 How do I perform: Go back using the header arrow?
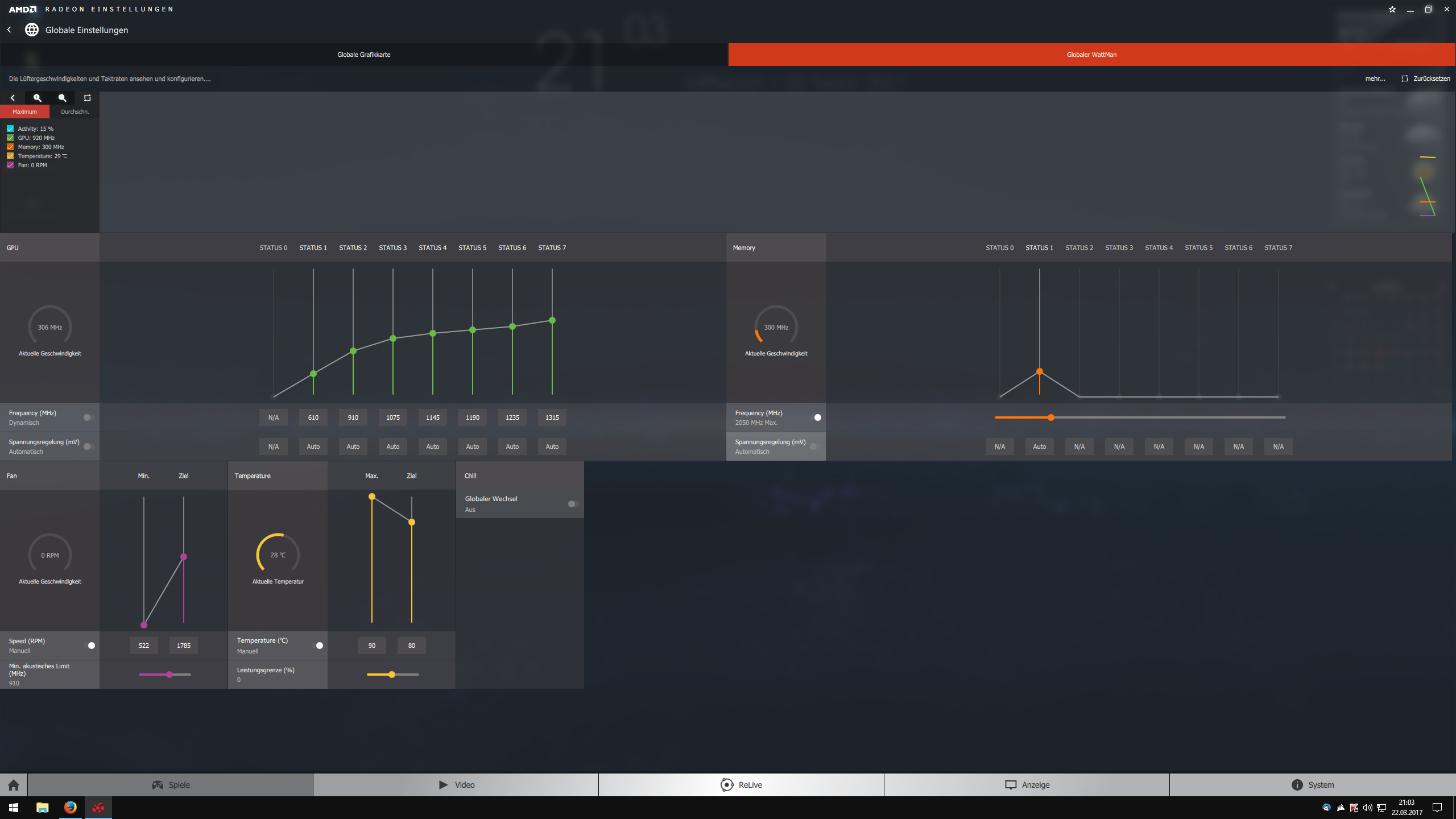[x=10, y=30]
